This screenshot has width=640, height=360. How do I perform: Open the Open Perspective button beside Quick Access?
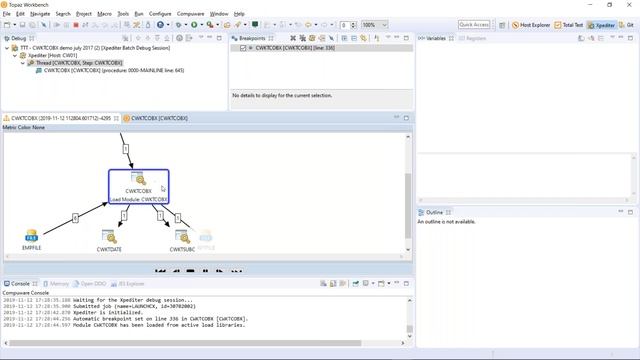(x=502, y=25)
